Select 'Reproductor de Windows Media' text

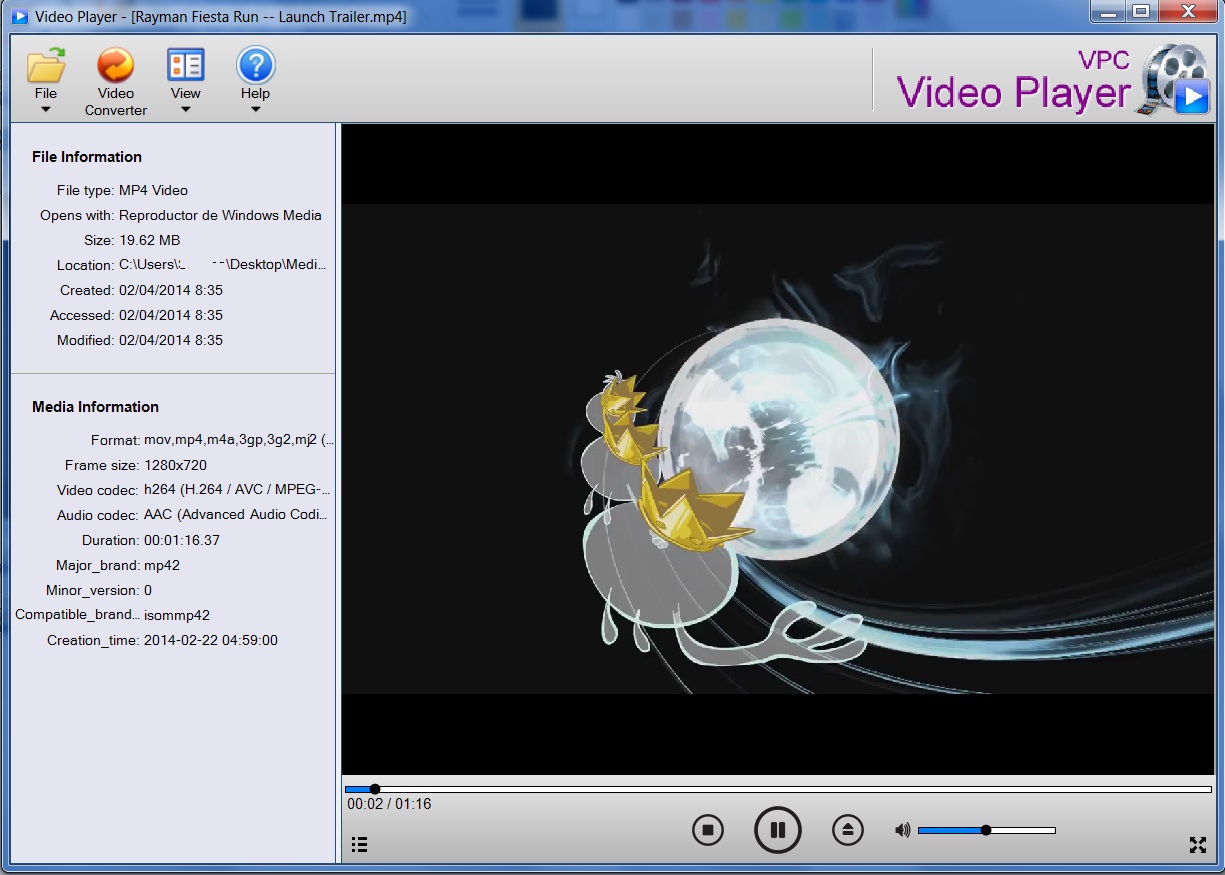click(x=220, y=215)
